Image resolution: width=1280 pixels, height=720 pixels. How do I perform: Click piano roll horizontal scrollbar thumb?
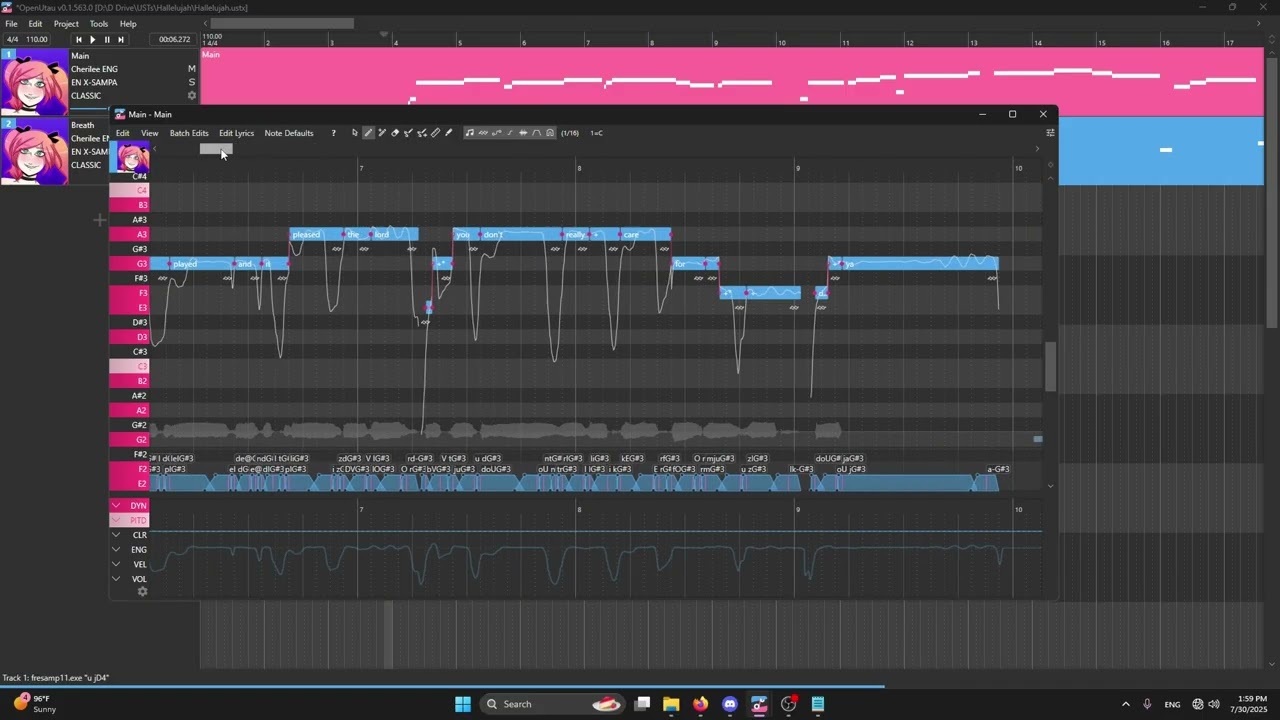[216, 149]
